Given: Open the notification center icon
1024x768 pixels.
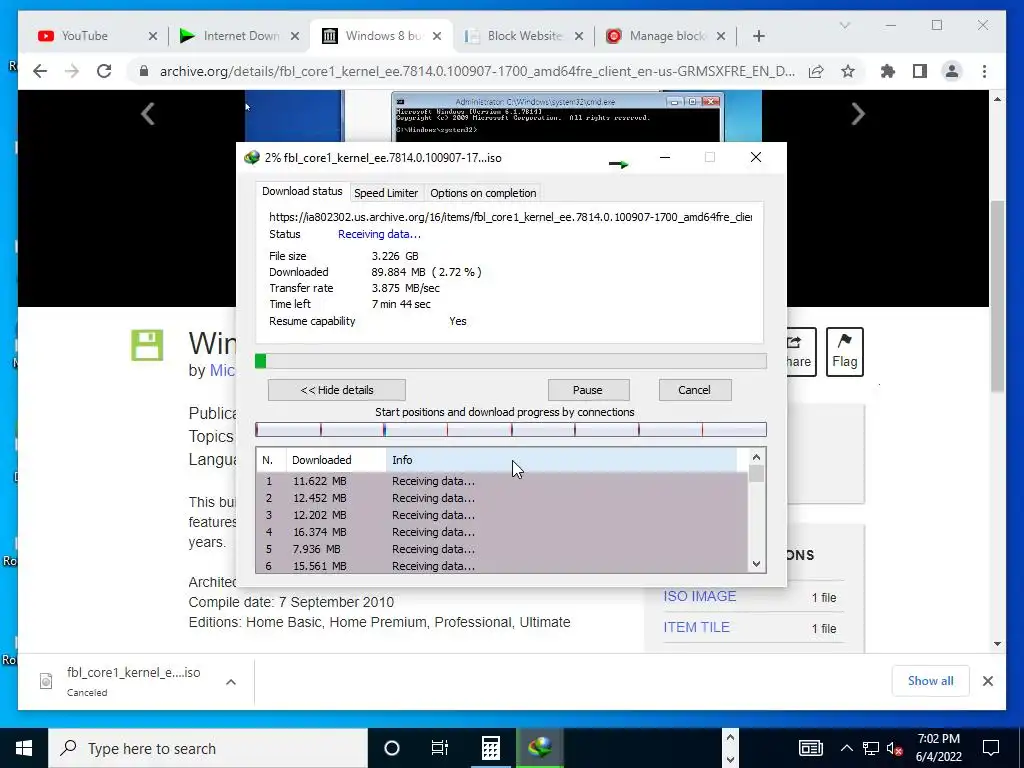Looking at the screenshot, I should (991, 748).
